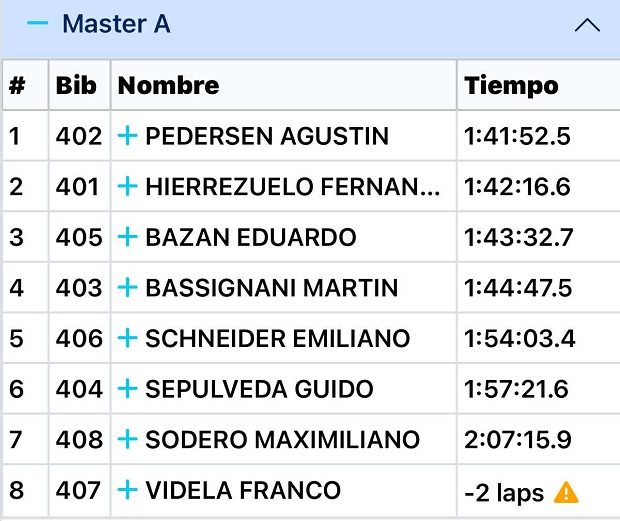This screenshot has height=521, width=620.
Task: Click the plus icon next to BASSIGNANI MARTIN
Action: pyautogui.click(x=127, y=288)
